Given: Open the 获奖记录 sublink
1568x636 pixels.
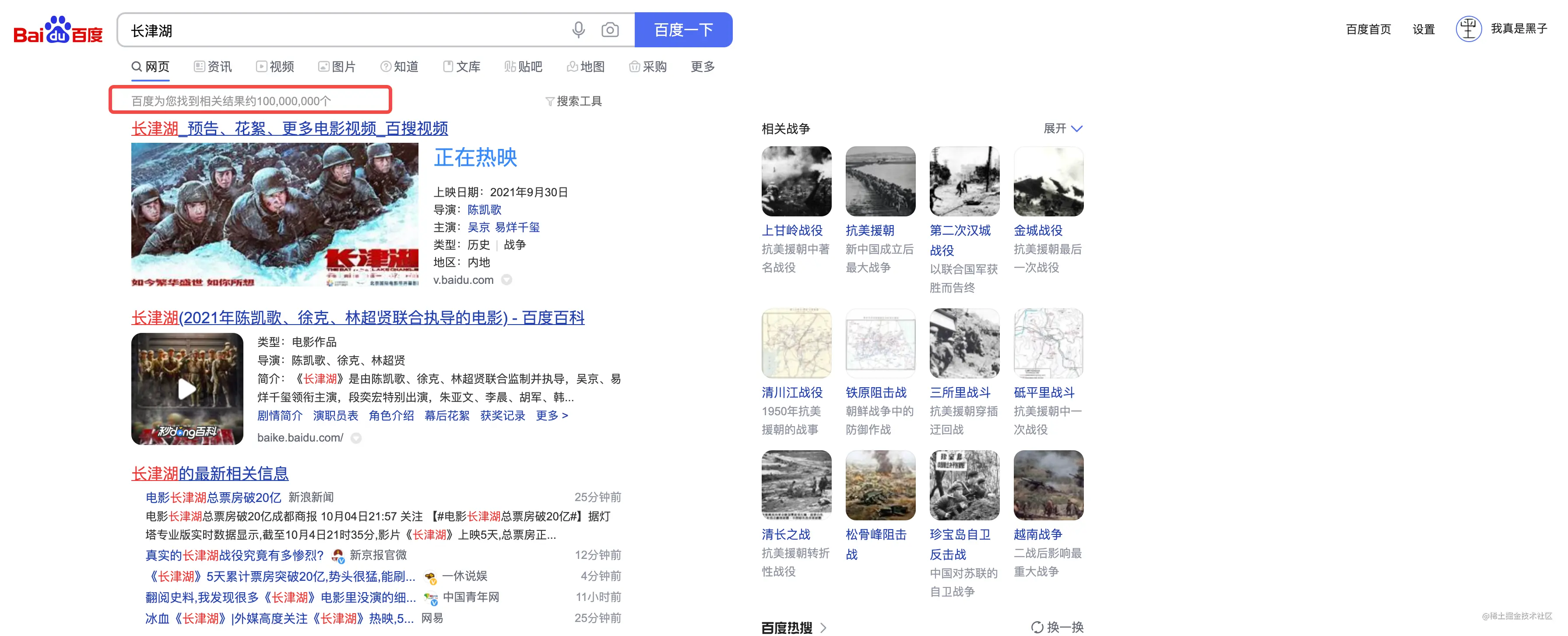Looking at the screenshot, I should click(503, 416).
